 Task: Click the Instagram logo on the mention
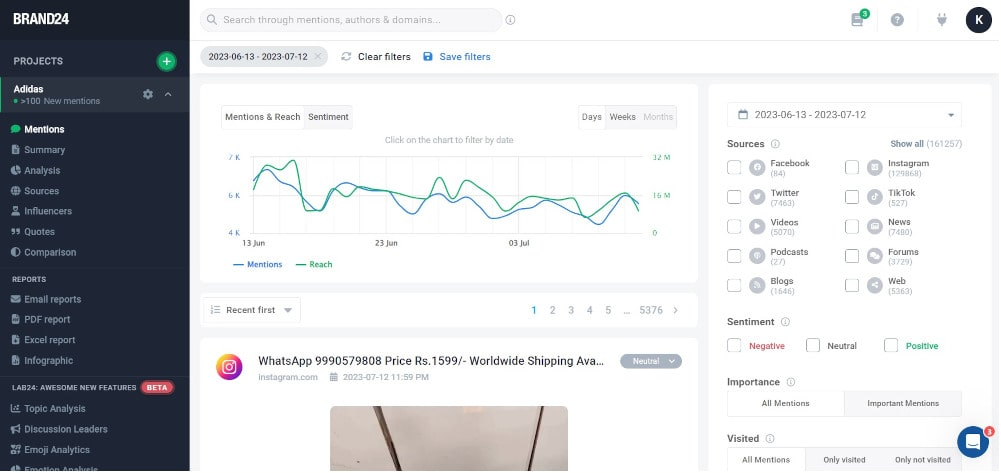point(229,367)
